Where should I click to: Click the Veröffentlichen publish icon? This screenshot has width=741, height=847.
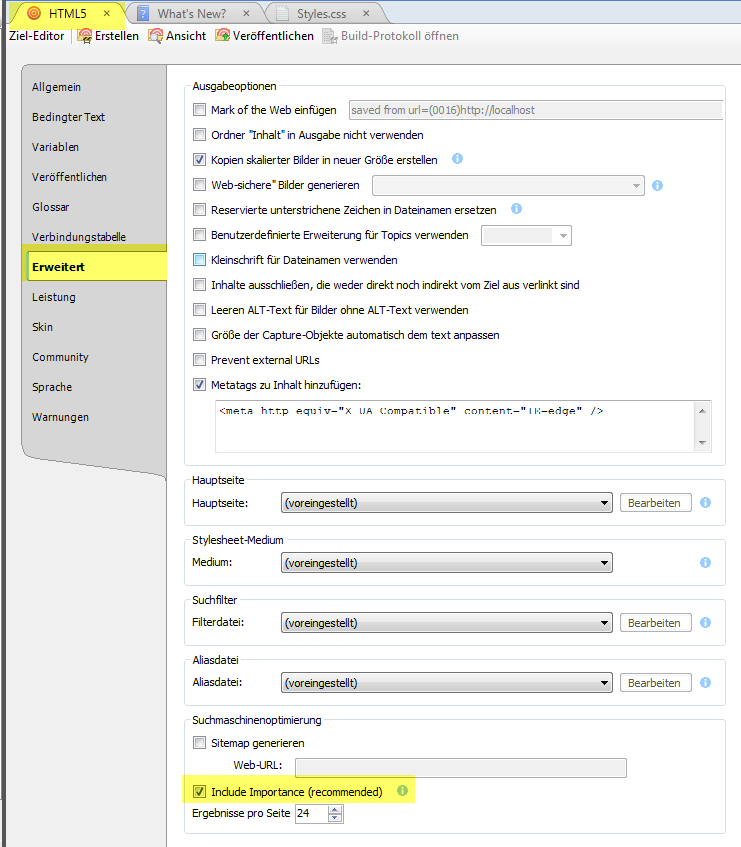point(223,36)
